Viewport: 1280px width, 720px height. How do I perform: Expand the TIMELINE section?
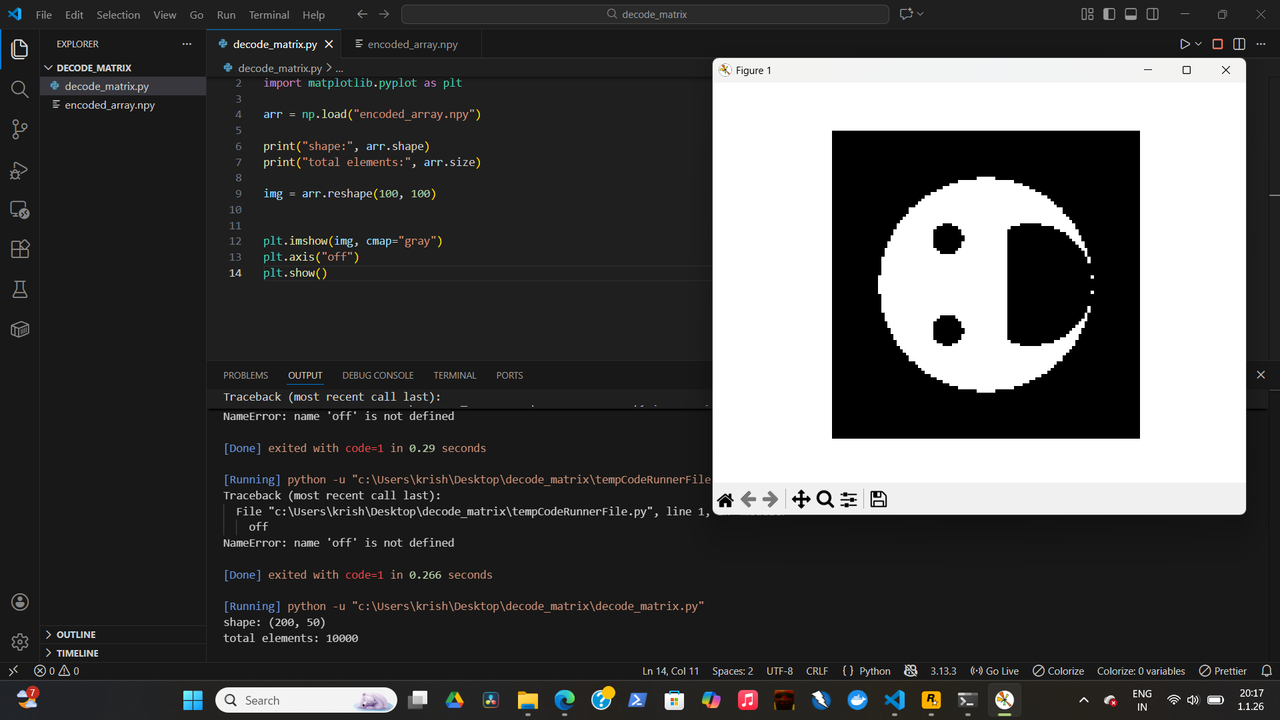coord(77,653)
